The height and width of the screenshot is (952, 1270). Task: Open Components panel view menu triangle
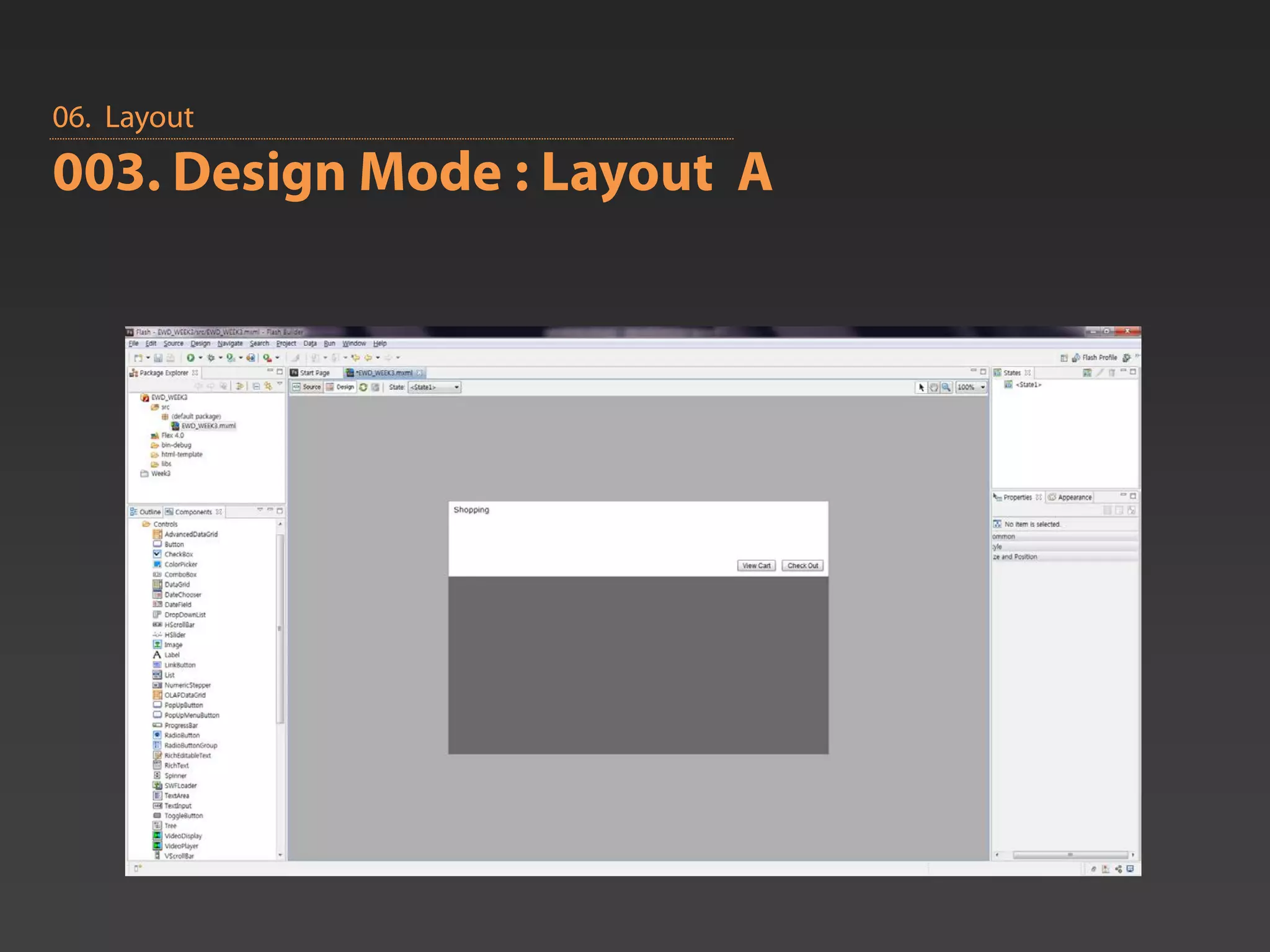coord(260,510)
